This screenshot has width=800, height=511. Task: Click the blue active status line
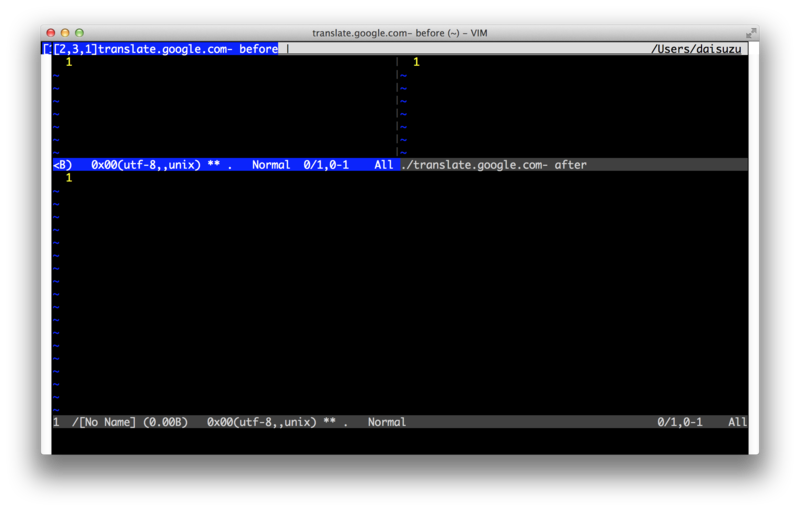tap(224, 165)
